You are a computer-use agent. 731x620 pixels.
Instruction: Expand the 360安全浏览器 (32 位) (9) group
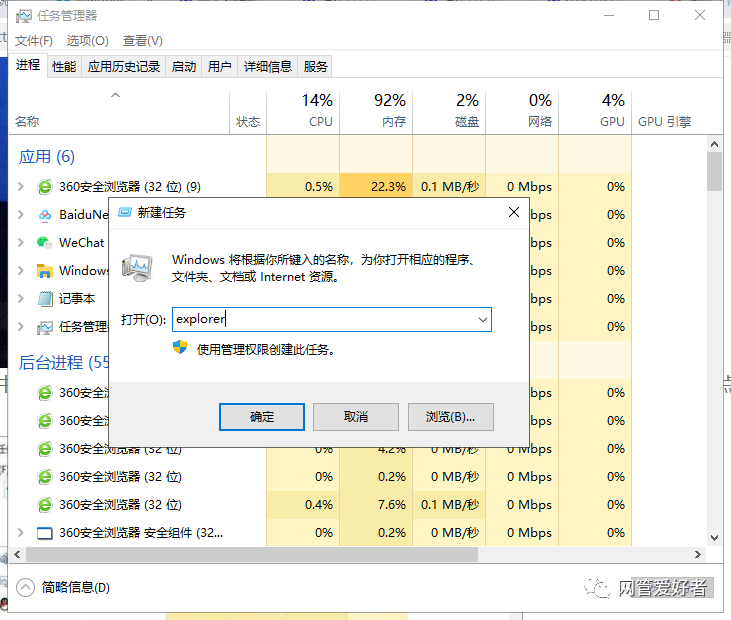tap(21, 187)
